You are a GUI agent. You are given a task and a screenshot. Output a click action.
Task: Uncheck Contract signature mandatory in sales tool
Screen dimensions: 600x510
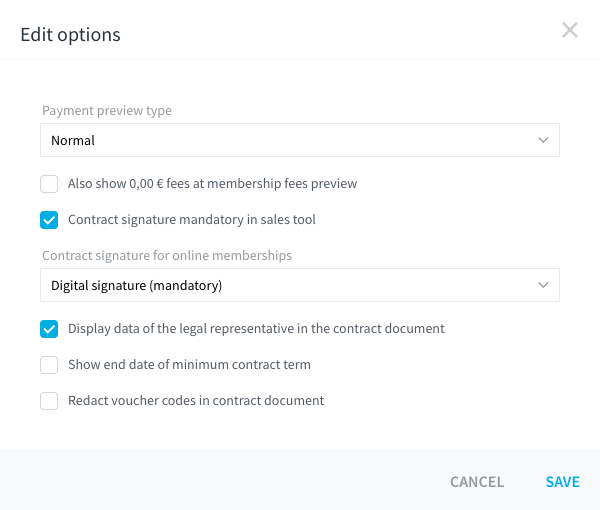(x=49, y=220)
